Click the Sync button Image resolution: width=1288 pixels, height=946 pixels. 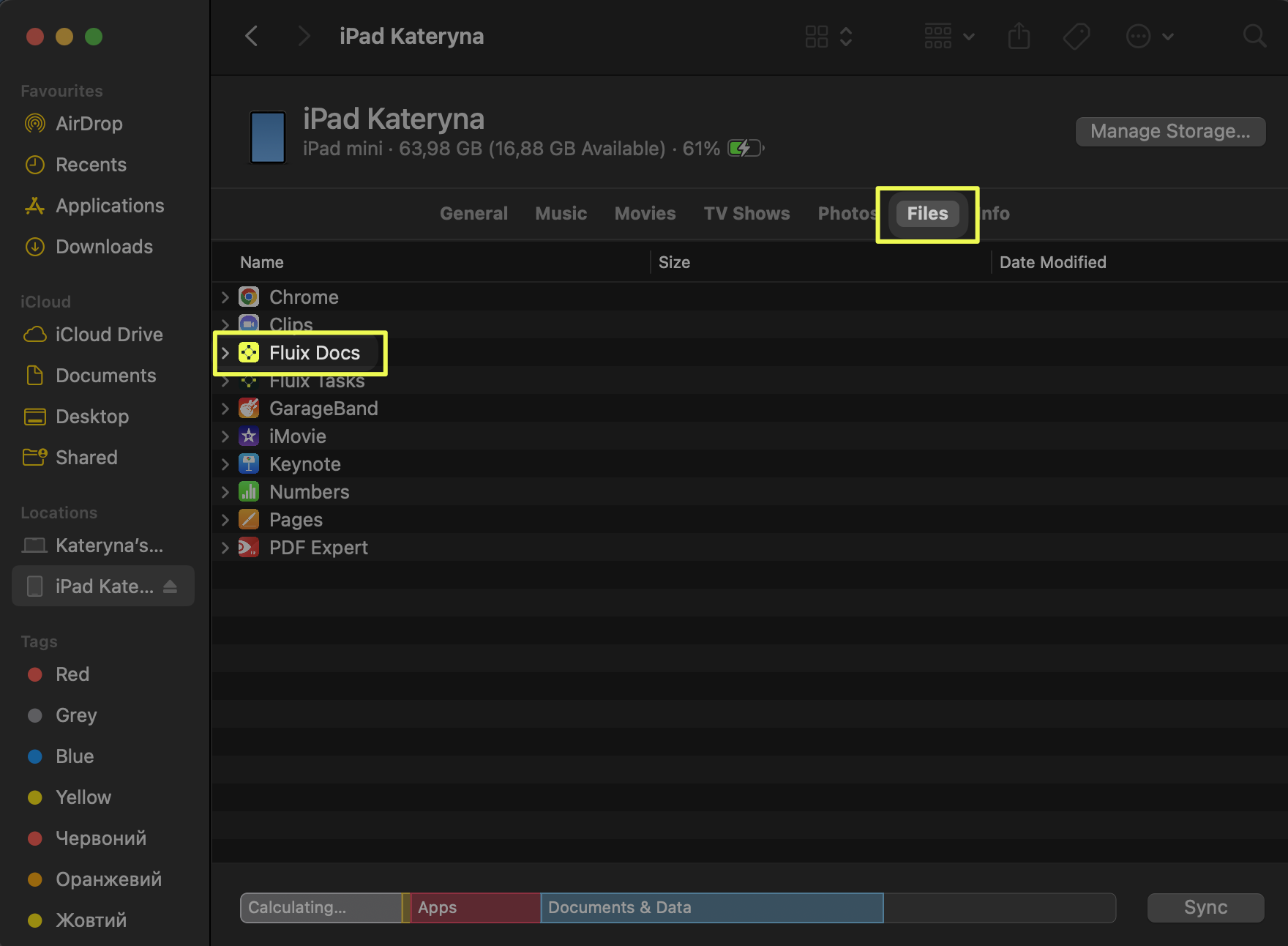point(1205,908)
